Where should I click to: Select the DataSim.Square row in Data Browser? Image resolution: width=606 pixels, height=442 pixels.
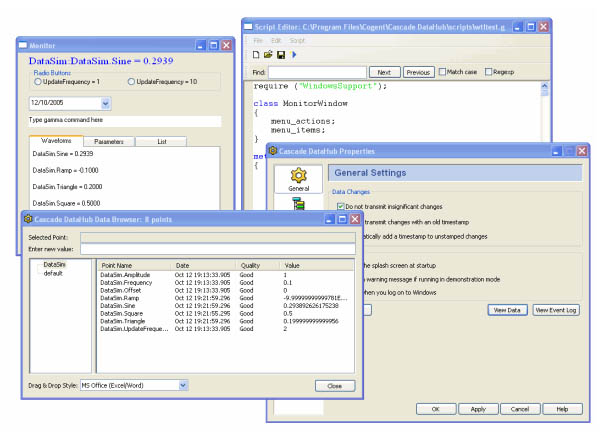click(x=225, y=313)
